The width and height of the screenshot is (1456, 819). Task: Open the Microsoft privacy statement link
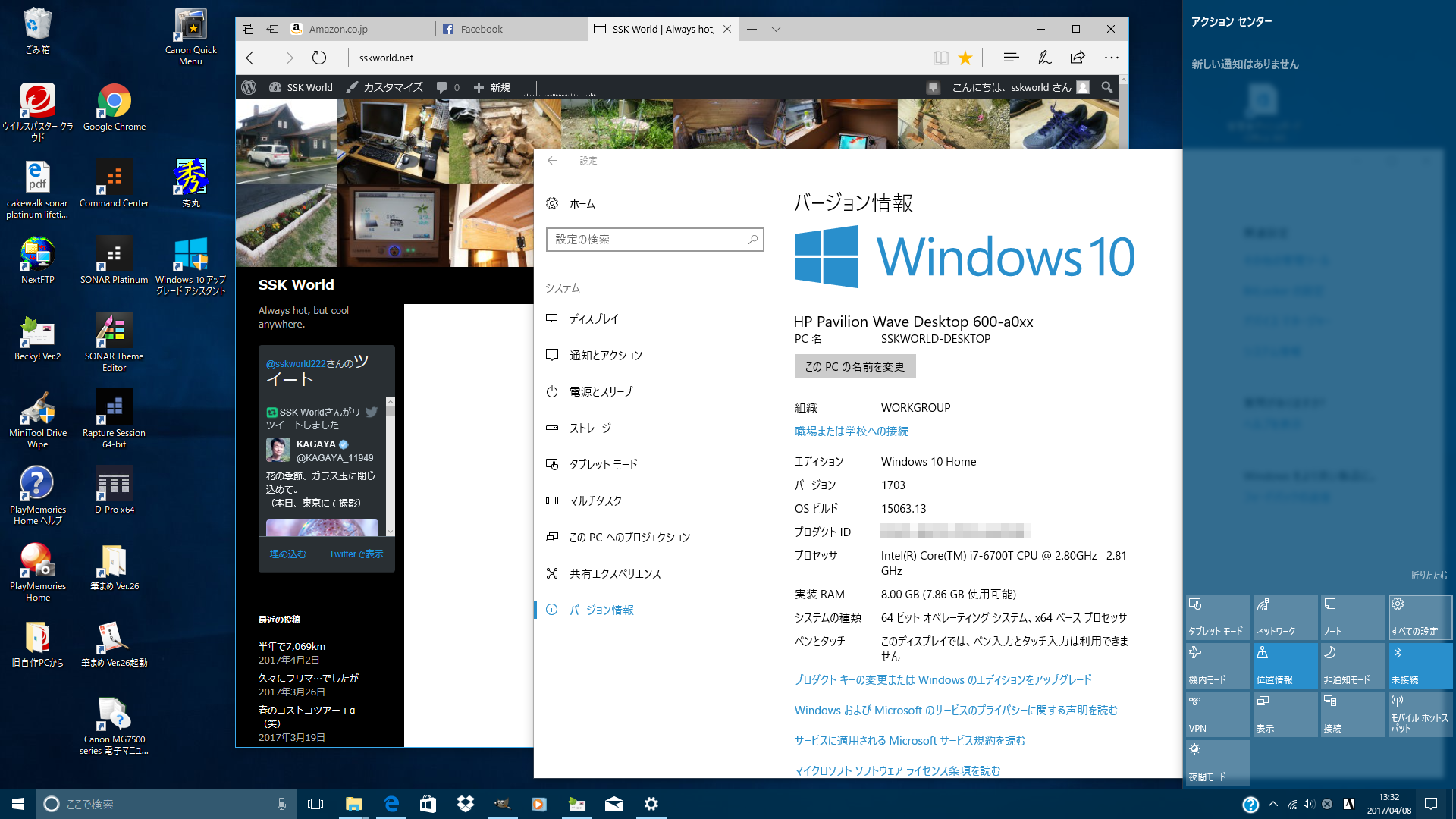[x=955, y=710]
